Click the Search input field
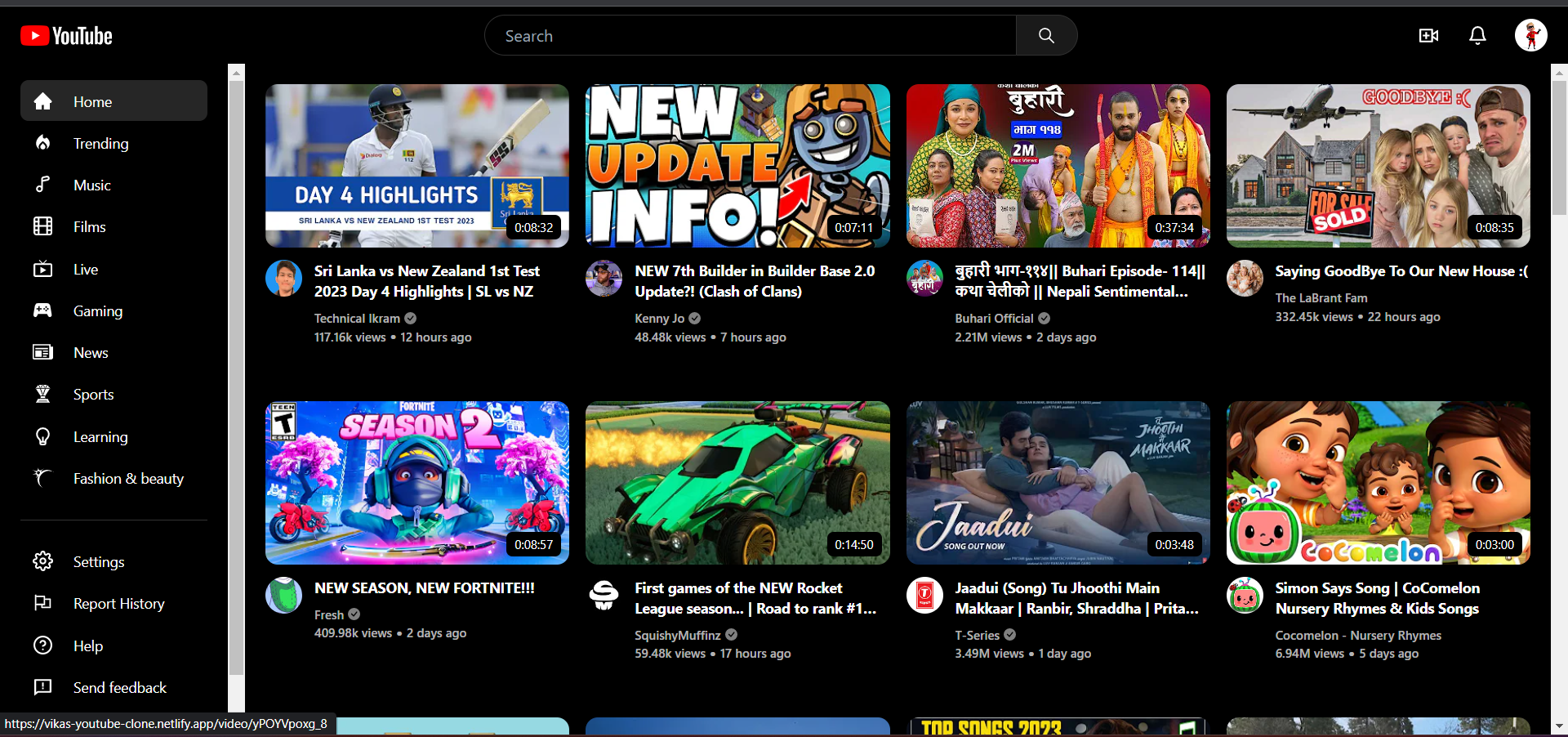 [x=751, y=36]
